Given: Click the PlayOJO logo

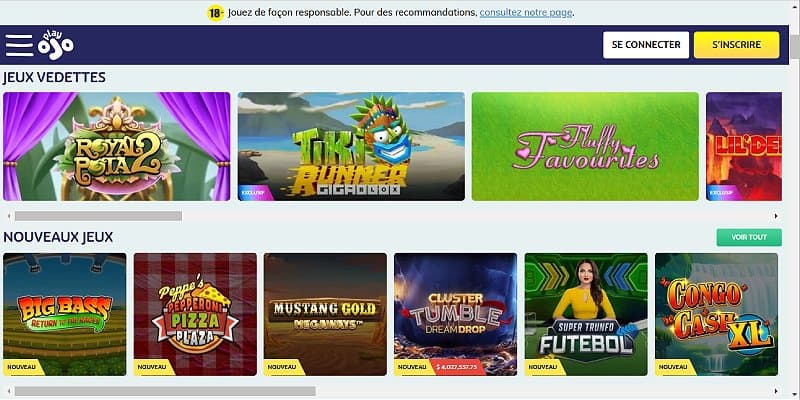Looking at the screenshot, I should click(56, 45).
